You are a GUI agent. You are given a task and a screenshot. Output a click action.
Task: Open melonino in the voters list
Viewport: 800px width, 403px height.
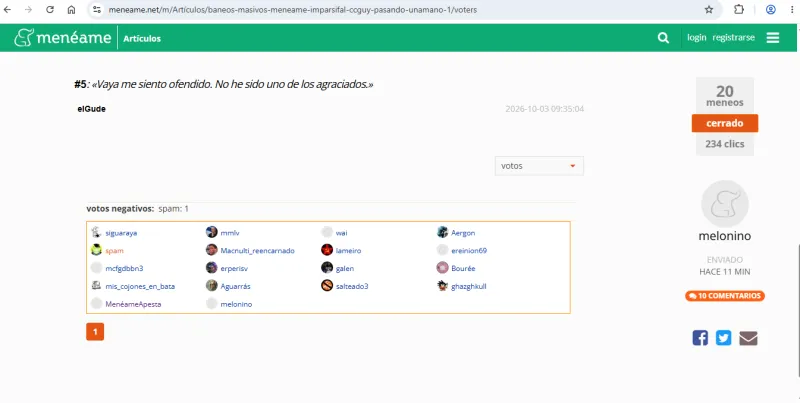click(x=236, y=305)
